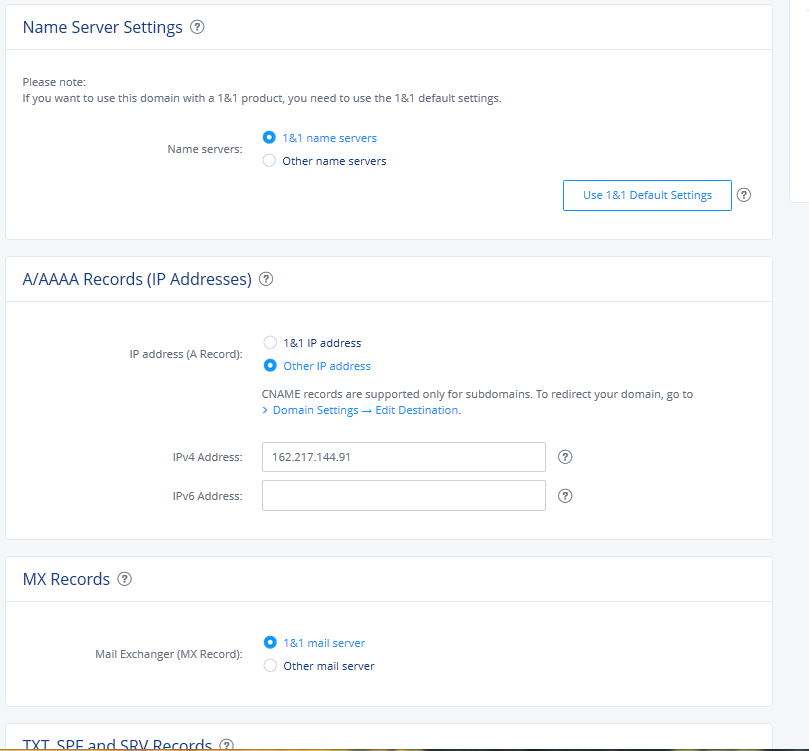Click help icon for IPv6 Address field
This screenshot has height=751, width=809.
click(565, 496)
